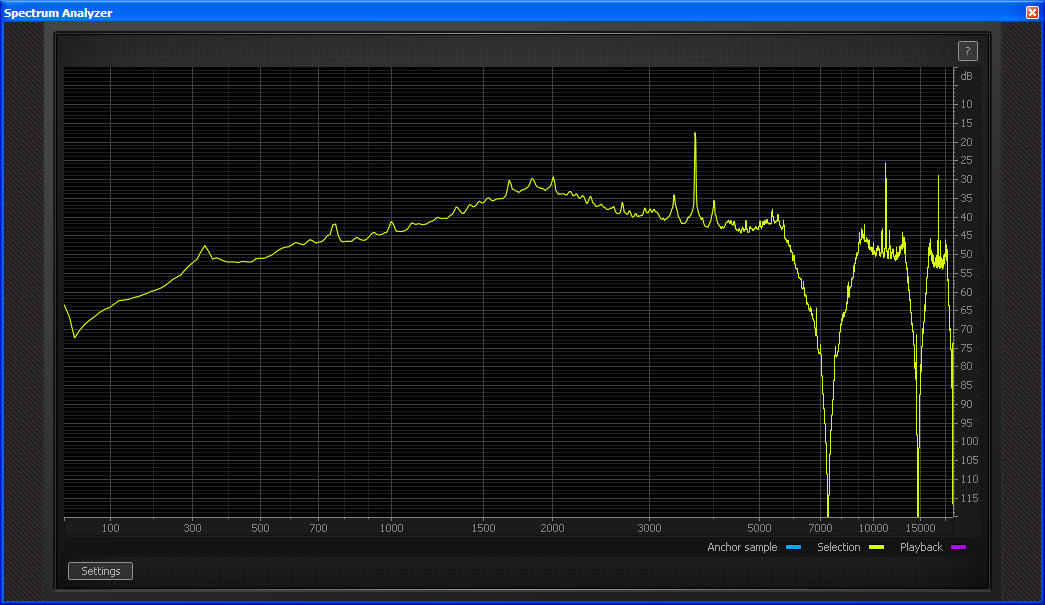This screenshot has height=605, width=1045.
Task: Click the dB unit label on scale
Action: (966, 76)
